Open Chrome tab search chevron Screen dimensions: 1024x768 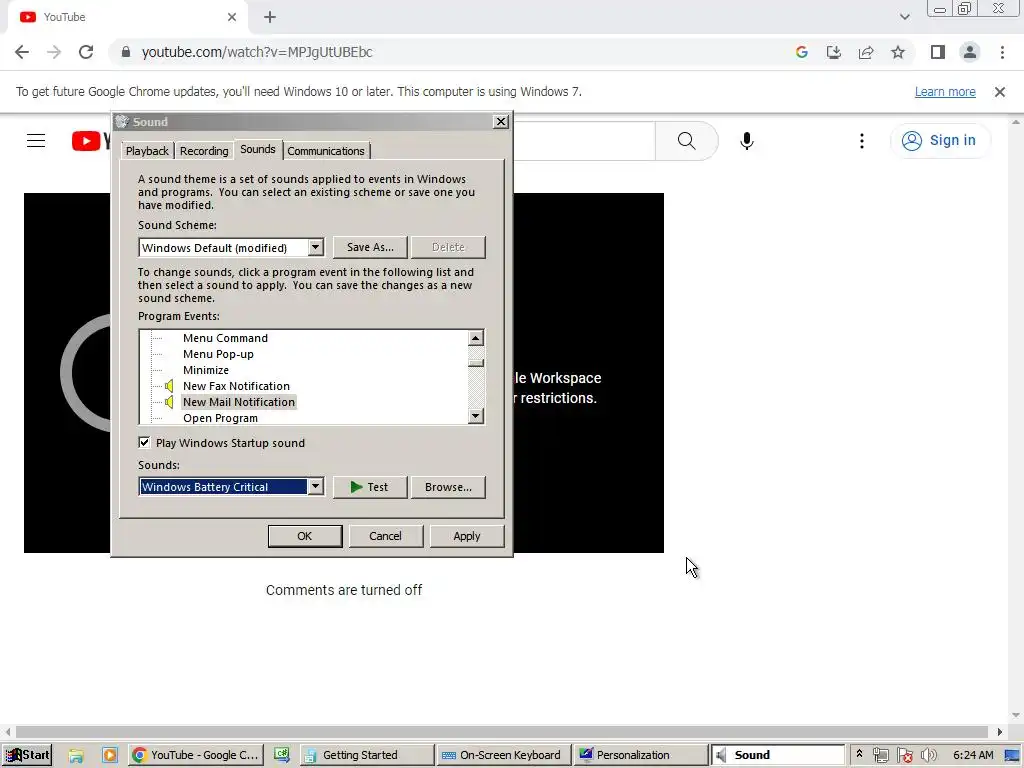(x=904, y=18)
